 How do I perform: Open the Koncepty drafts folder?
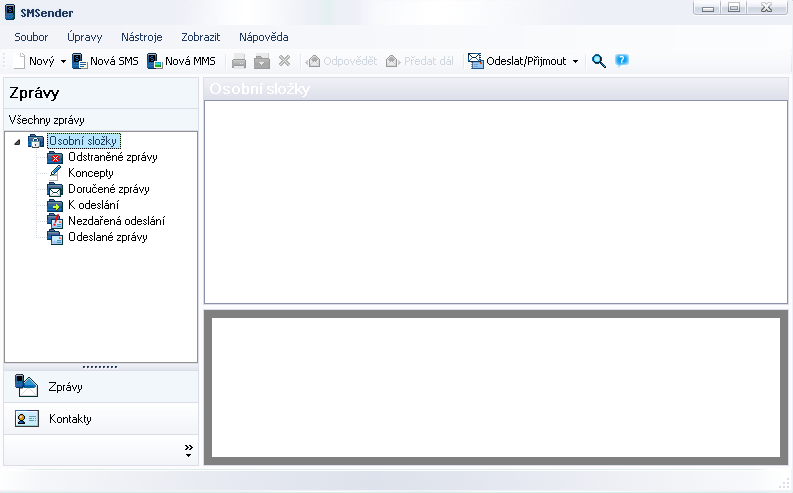[90, 173]
